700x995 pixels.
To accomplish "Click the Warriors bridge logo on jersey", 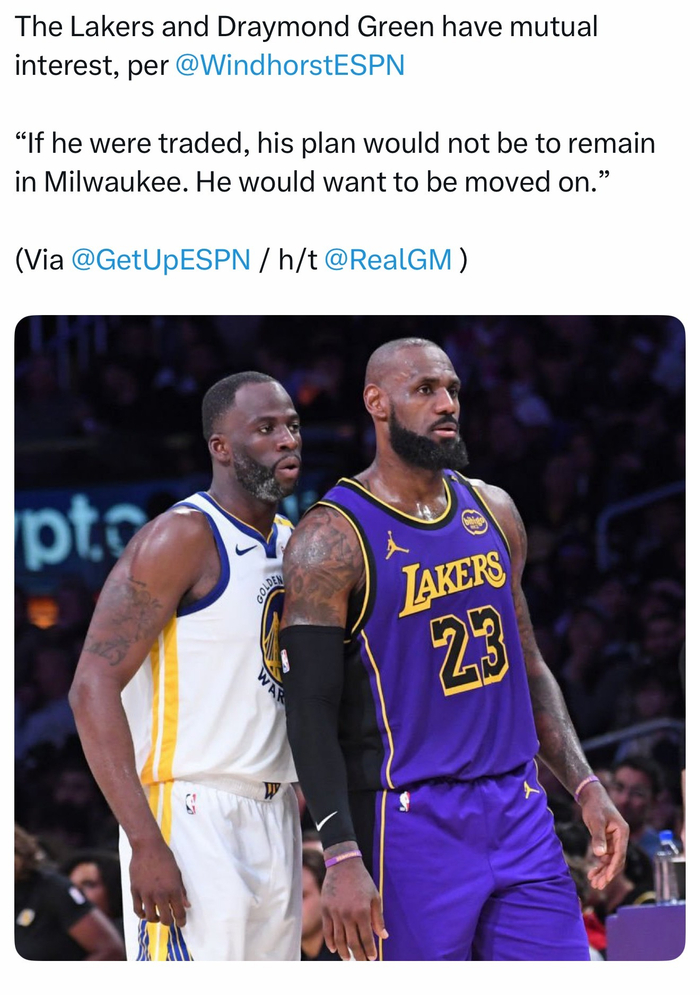I will point(272,635).
